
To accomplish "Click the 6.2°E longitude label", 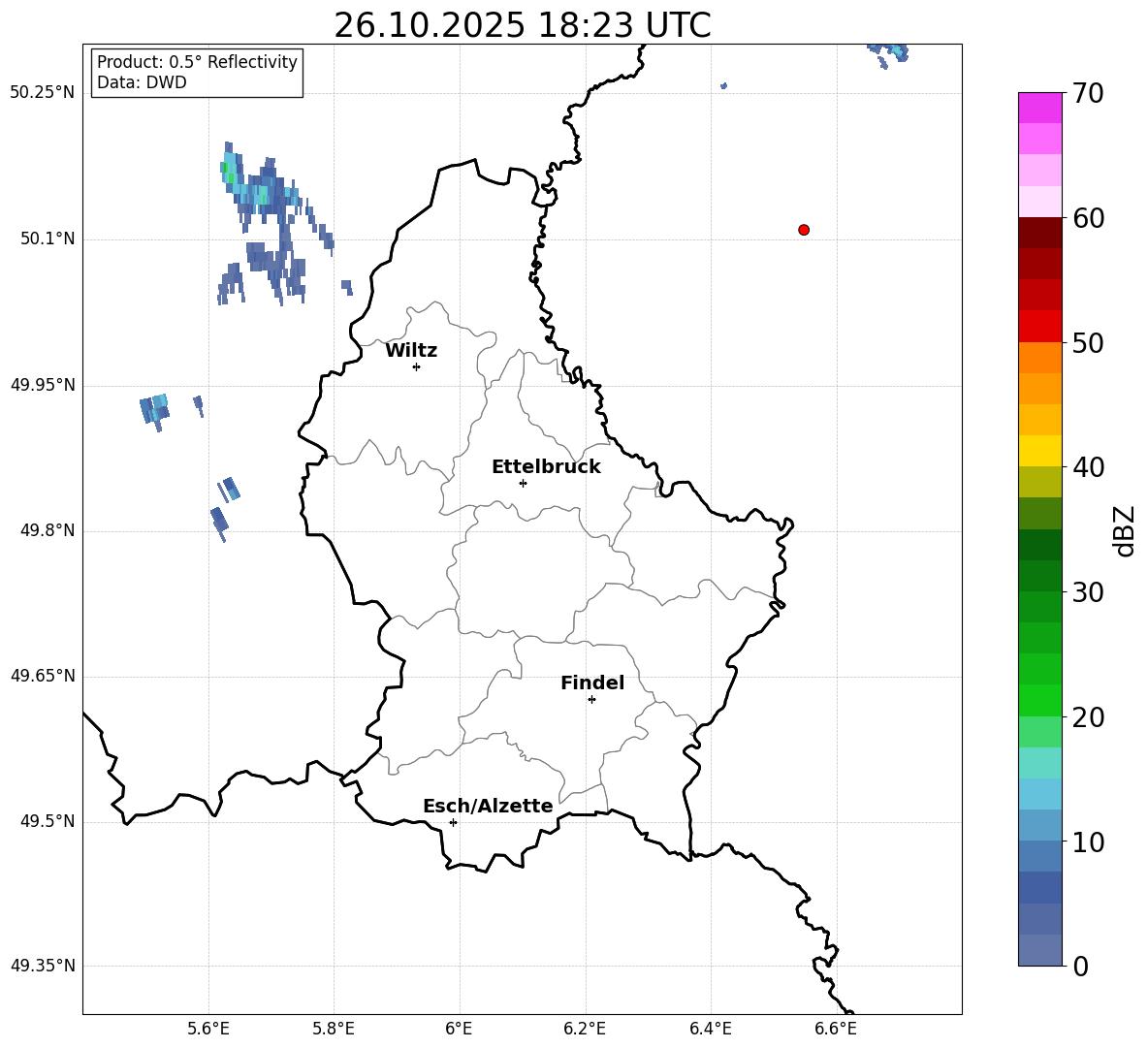I will (585, 1029).
